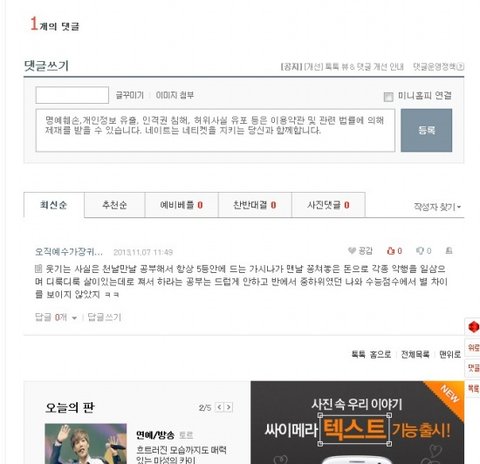The height and width of the screenshot is (464, 480).
Task: Go to previous 오늘의 판 slide arrow
Action: (219, 407)
